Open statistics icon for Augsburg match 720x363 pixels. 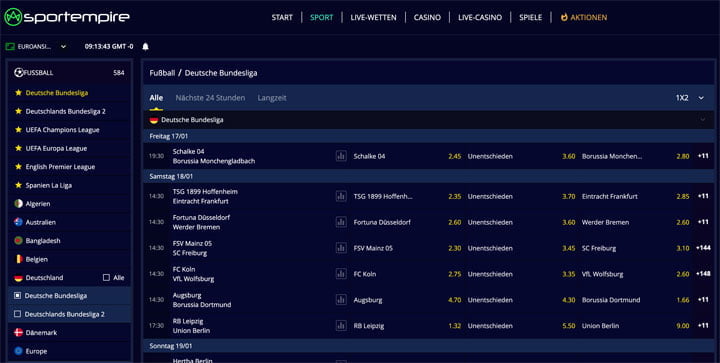341,300
